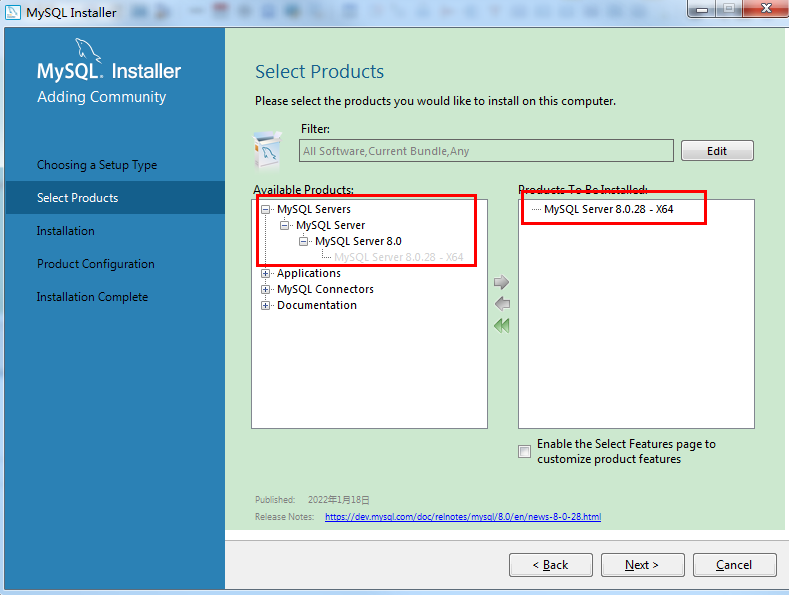Open the Product Configuration step
Image resolution: width=789 pixels, height=595 pixels.
tap(96, 264)
